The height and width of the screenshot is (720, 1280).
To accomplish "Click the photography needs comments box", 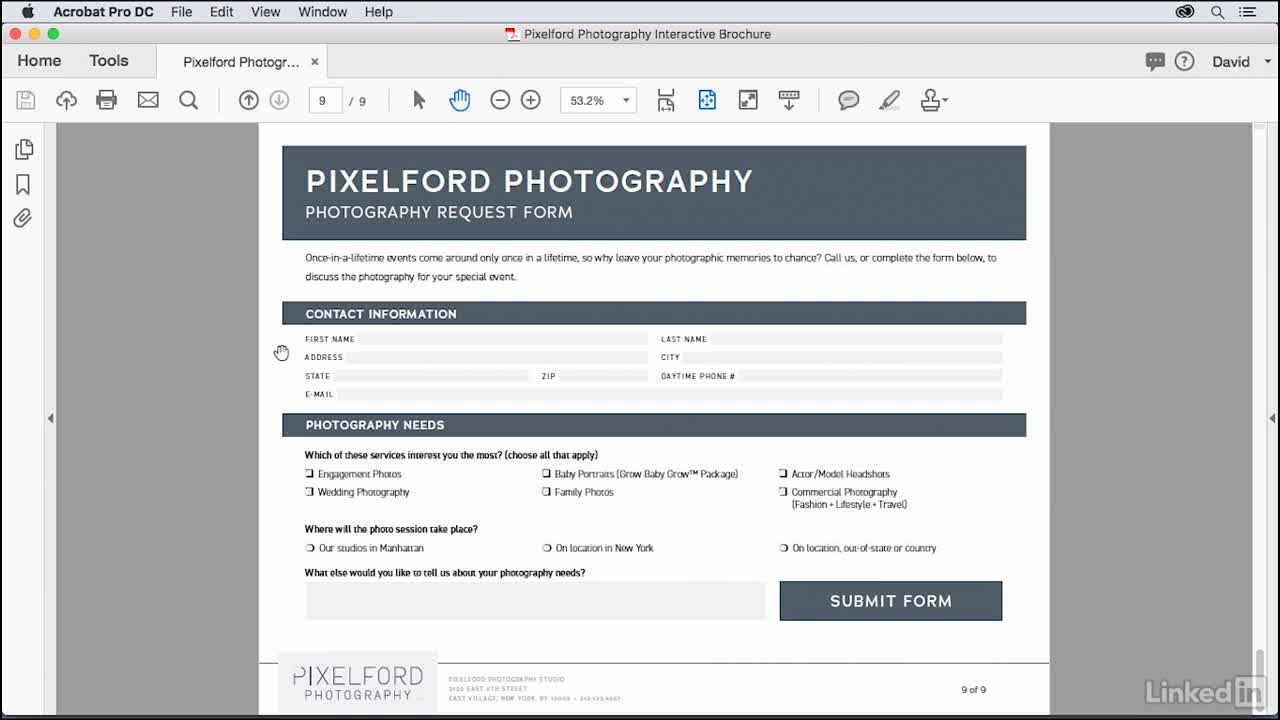I will pos(535,601).
